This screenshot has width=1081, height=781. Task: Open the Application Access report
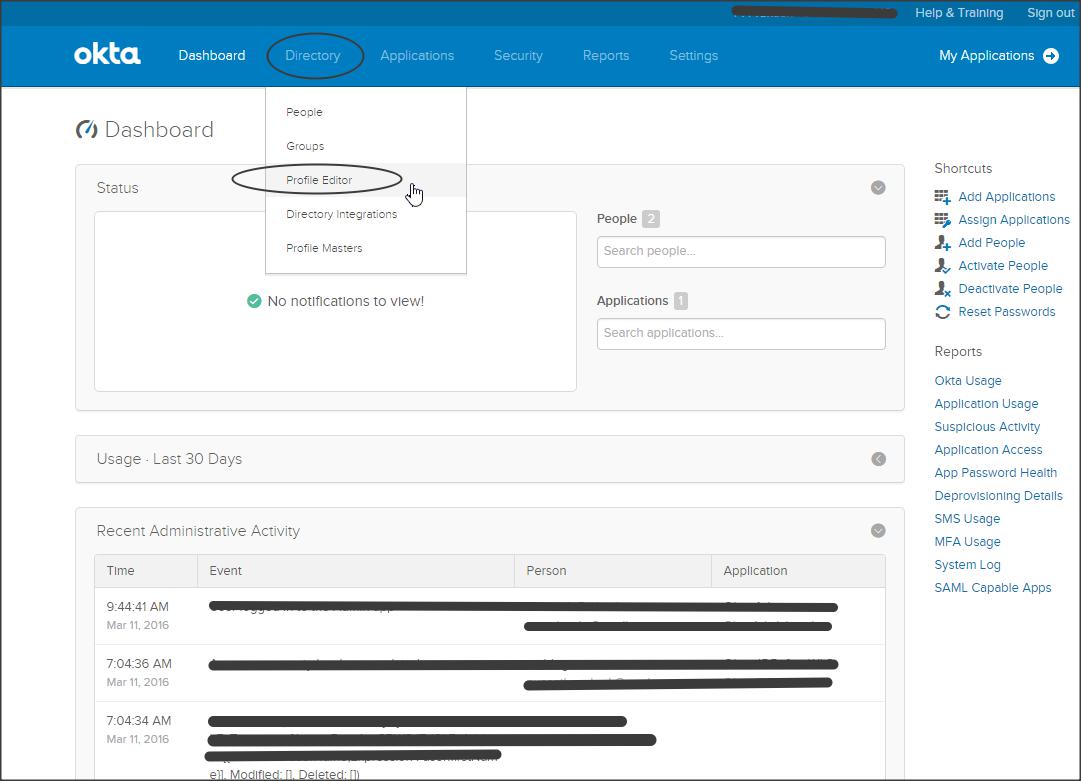pyautogui.click(x=988, y=449)
